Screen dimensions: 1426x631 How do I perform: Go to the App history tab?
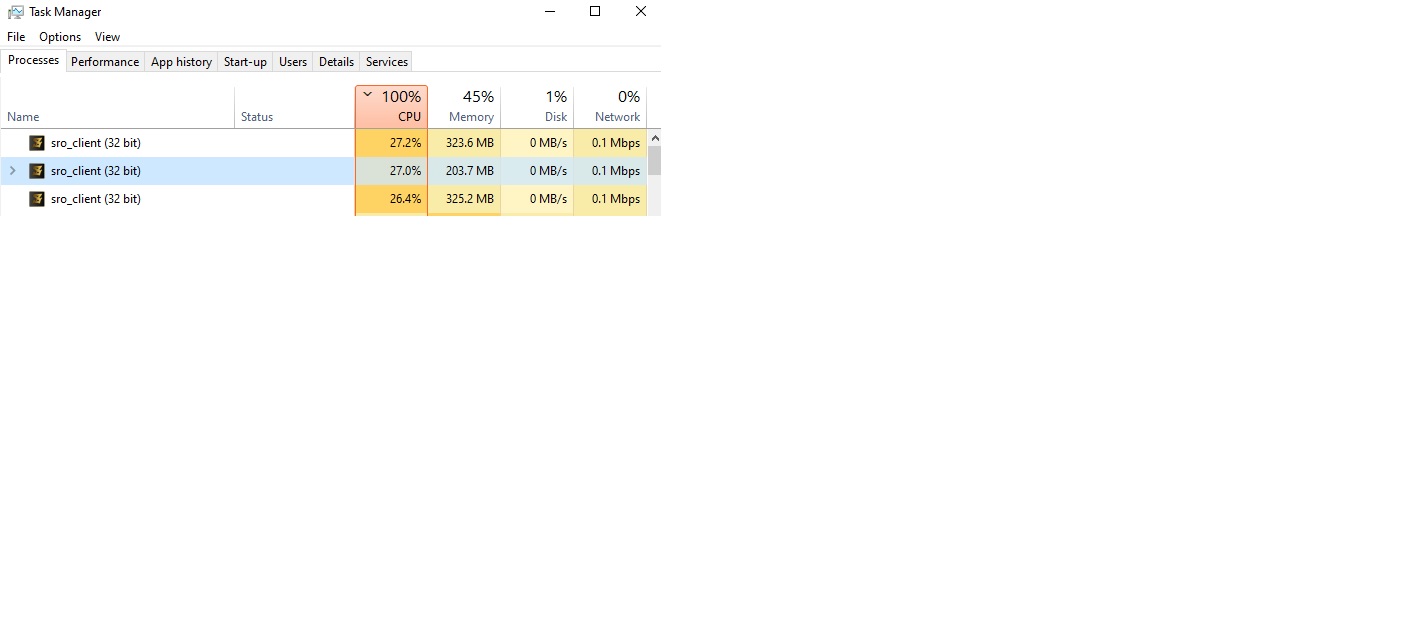coord(181,62)
